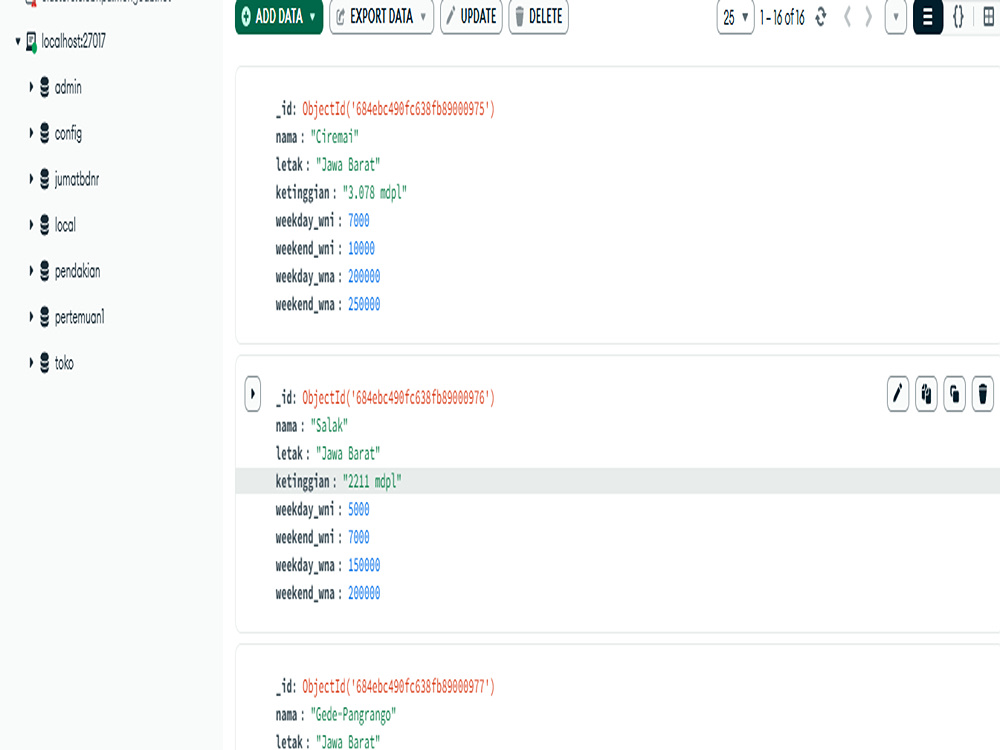The image size is (1000, 750).
Task: Select Salak's weekday_wni value 5000
Action: [358, 509]
